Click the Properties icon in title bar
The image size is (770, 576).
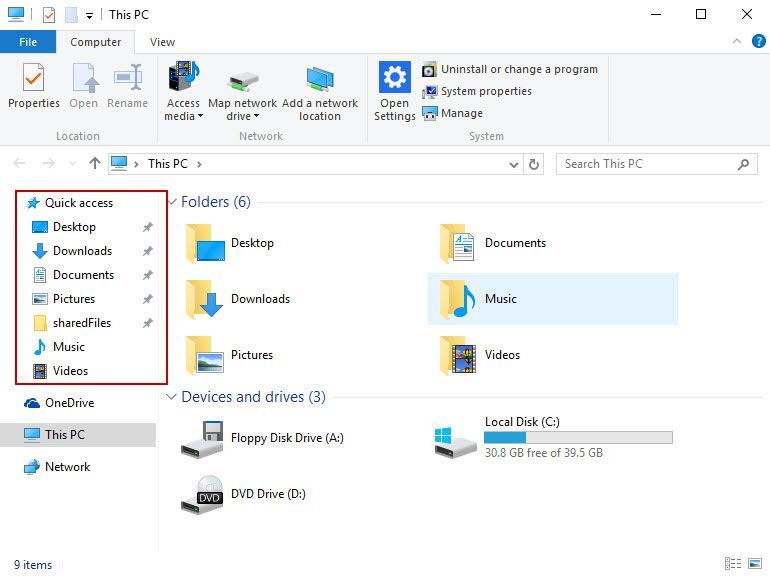pyautogui.click(x=49, y=15)
